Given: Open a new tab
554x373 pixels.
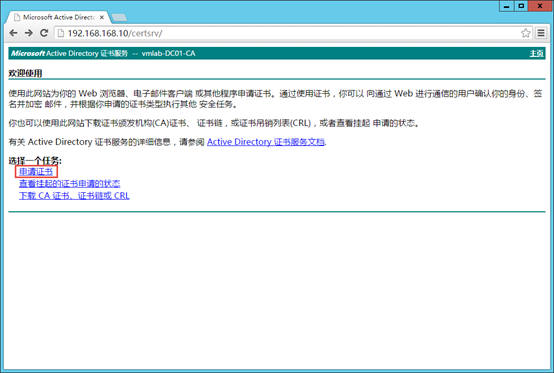Looking at the screenshot, I should click(119, 17).
